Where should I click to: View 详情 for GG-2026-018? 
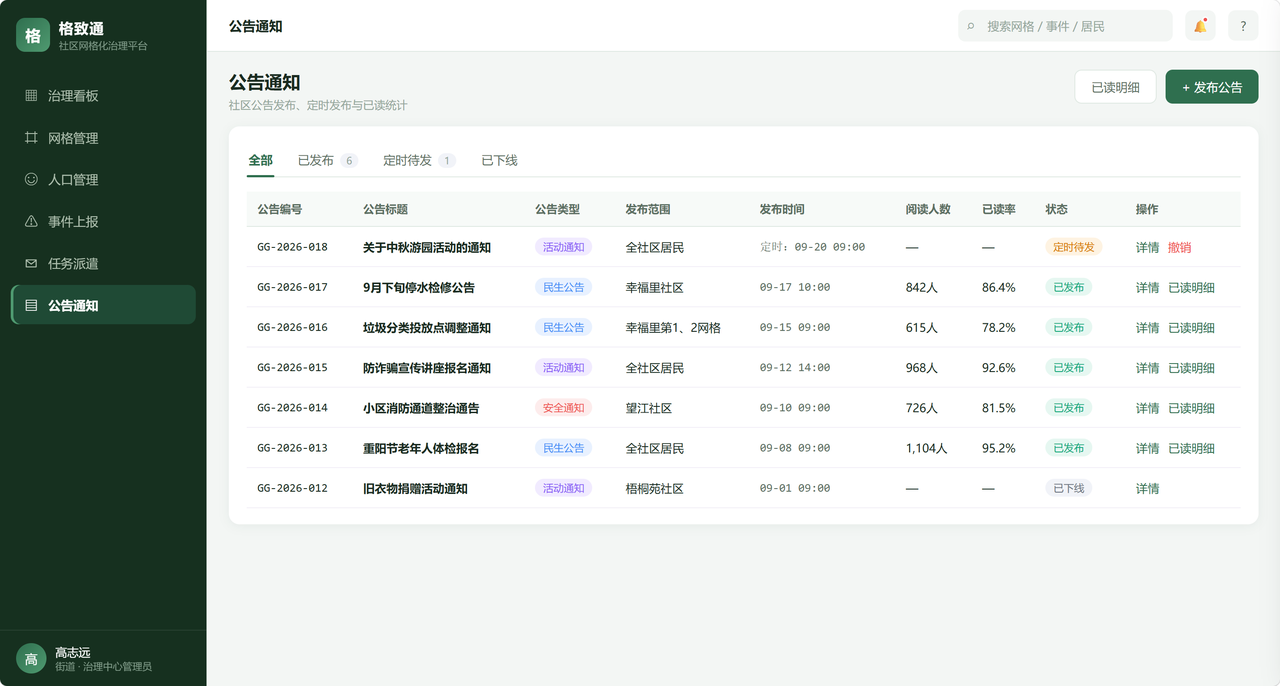point(1148,248)
